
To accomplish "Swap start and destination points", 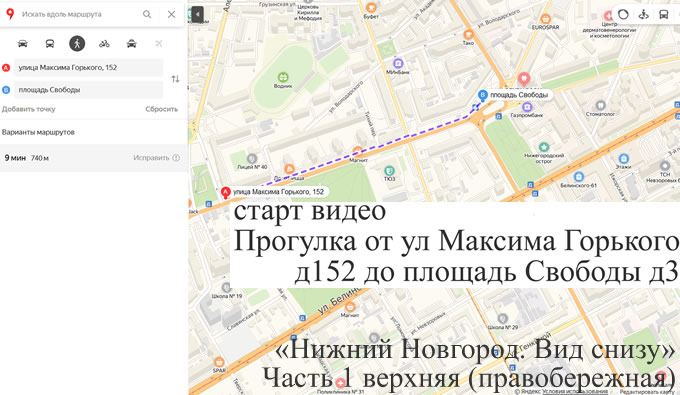I will point(175,79).
